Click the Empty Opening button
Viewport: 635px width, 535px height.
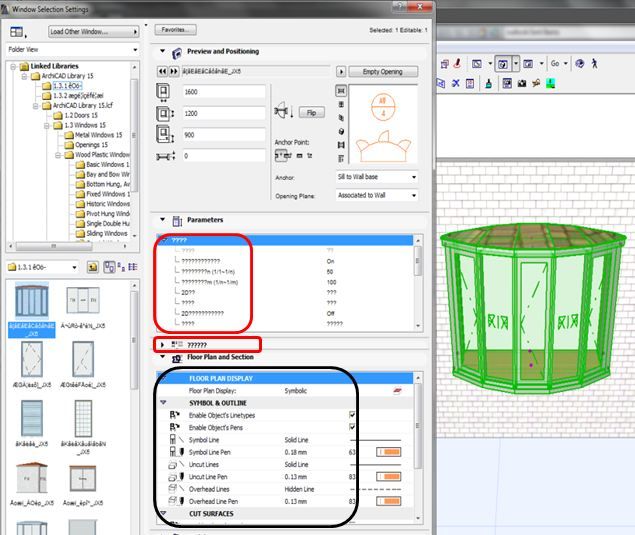click(383, 72)
